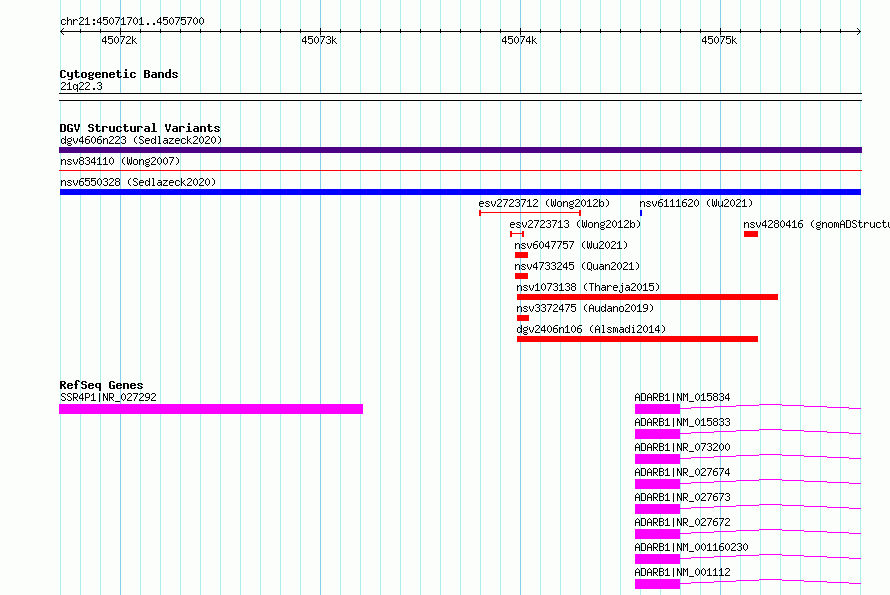Select the ADARB1 NR_027674 magenta exon block
The image size is (890, 595).
pos(657,484)
